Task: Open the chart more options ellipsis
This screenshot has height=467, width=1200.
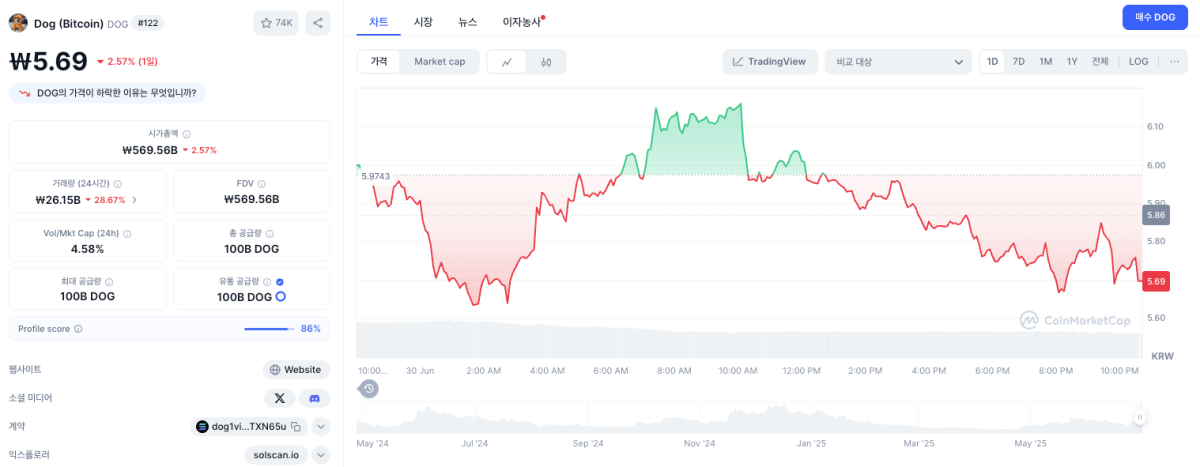Action: 1174,61
